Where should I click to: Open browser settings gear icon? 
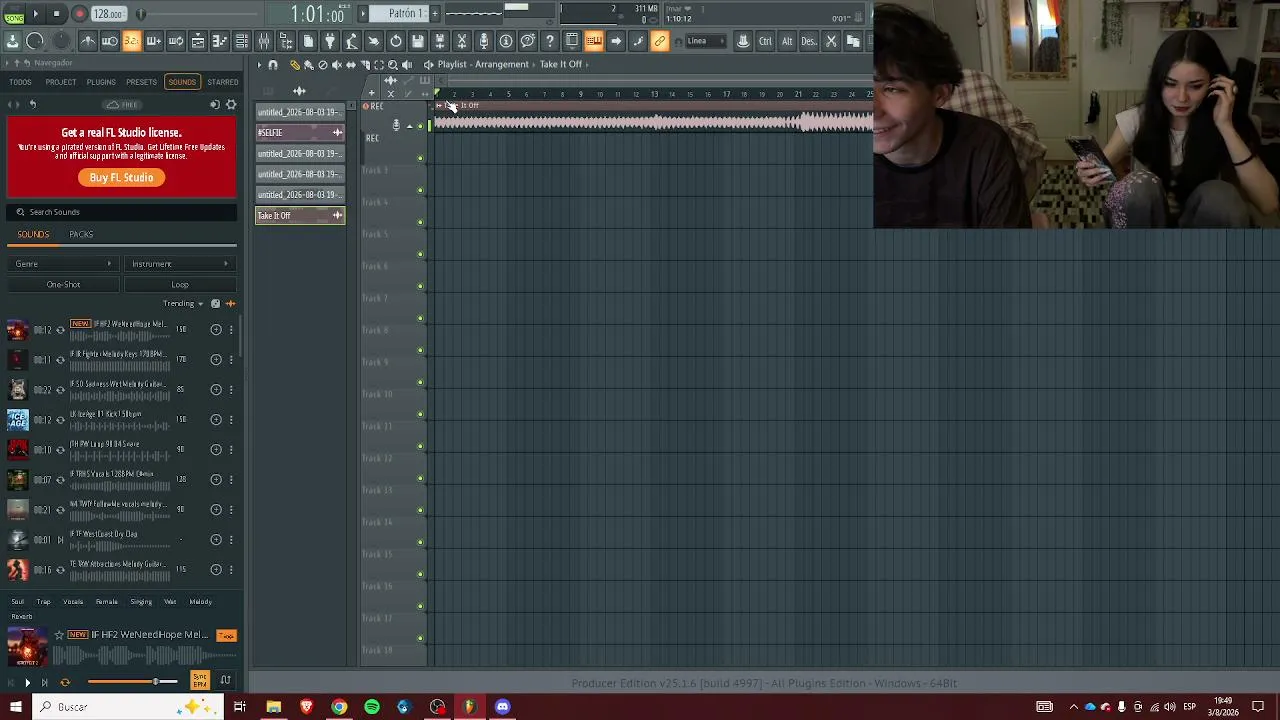pos(231,105)
